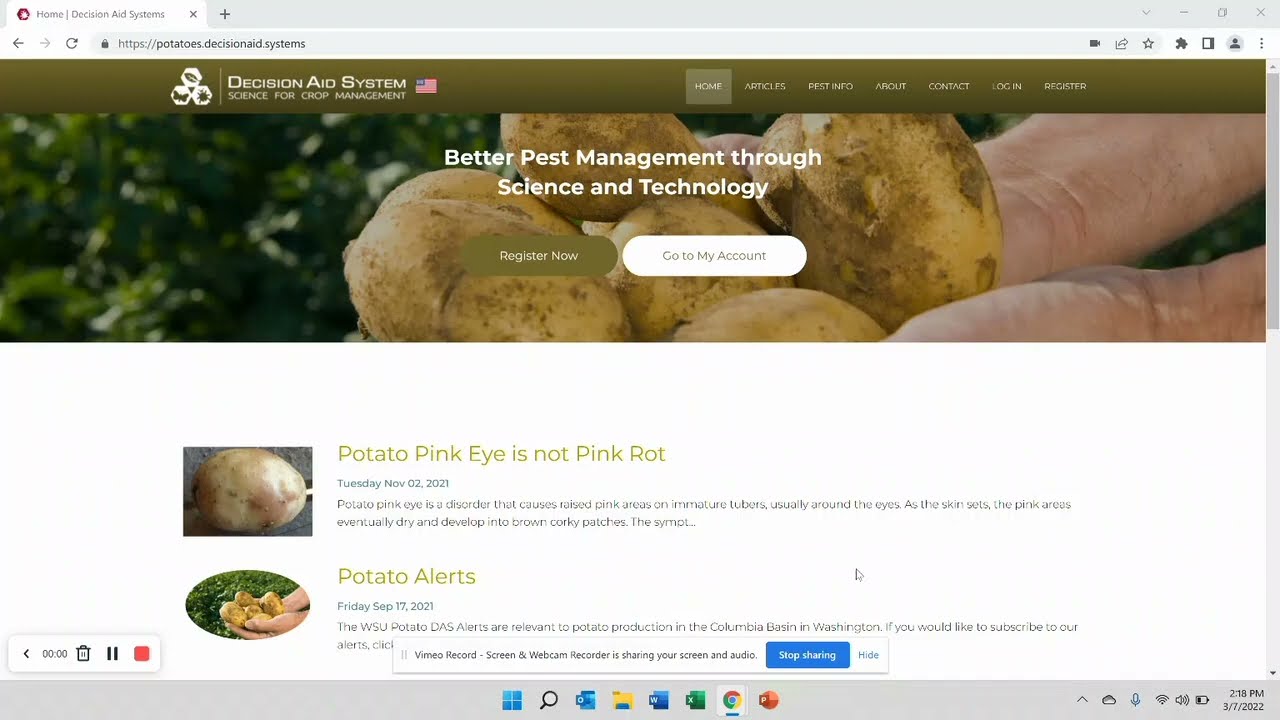
Task: Toggle the browser side panel icon
Action: pos(1208,43)
